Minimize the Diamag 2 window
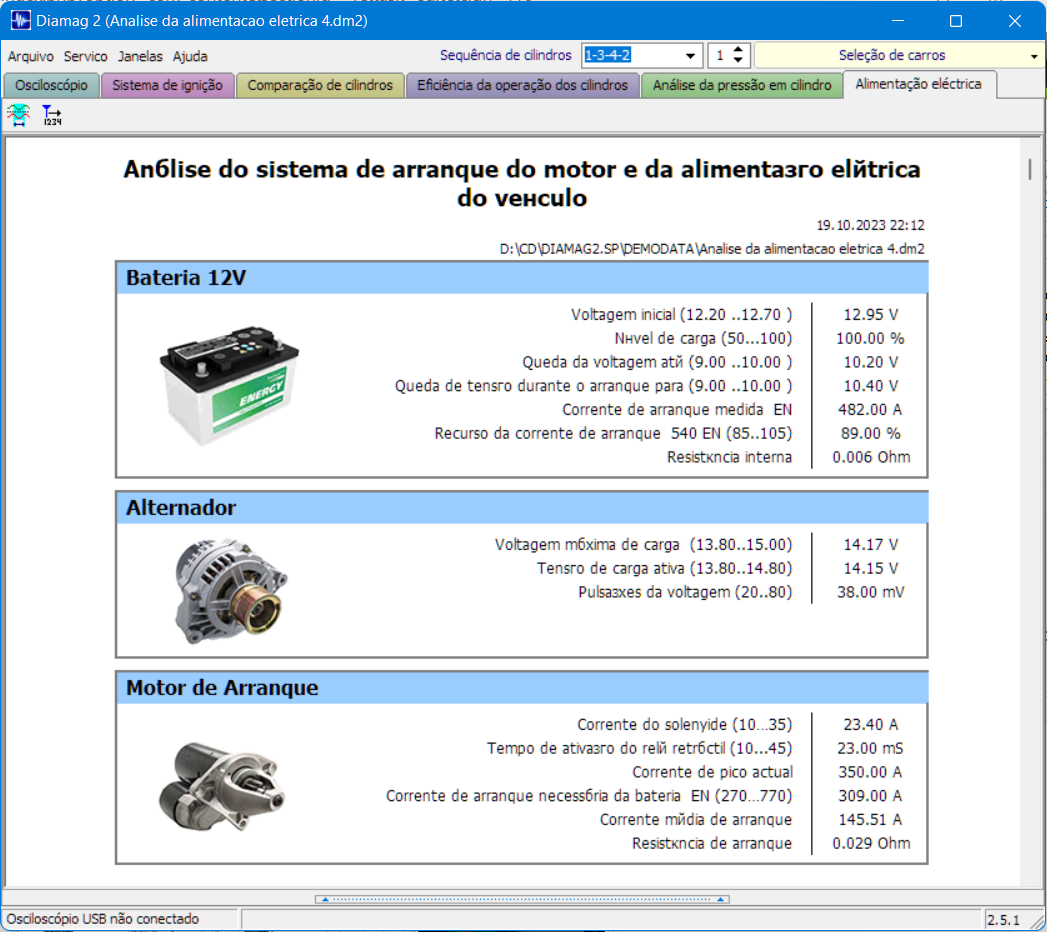The image size is (1047, 932). coord(898,21)
